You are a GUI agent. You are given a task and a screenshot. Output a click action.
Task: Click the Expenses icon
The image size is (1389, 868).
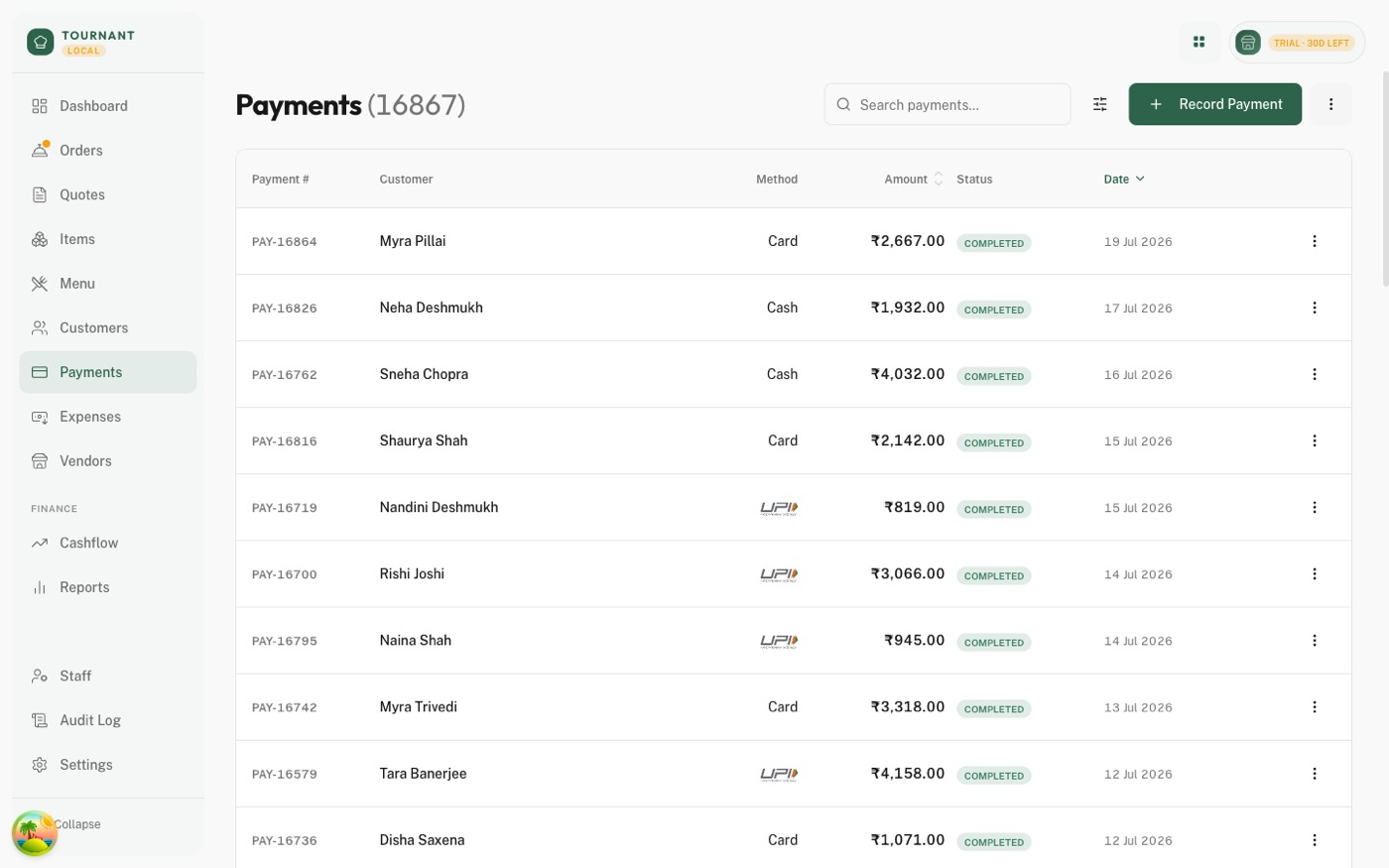(40, 417)
